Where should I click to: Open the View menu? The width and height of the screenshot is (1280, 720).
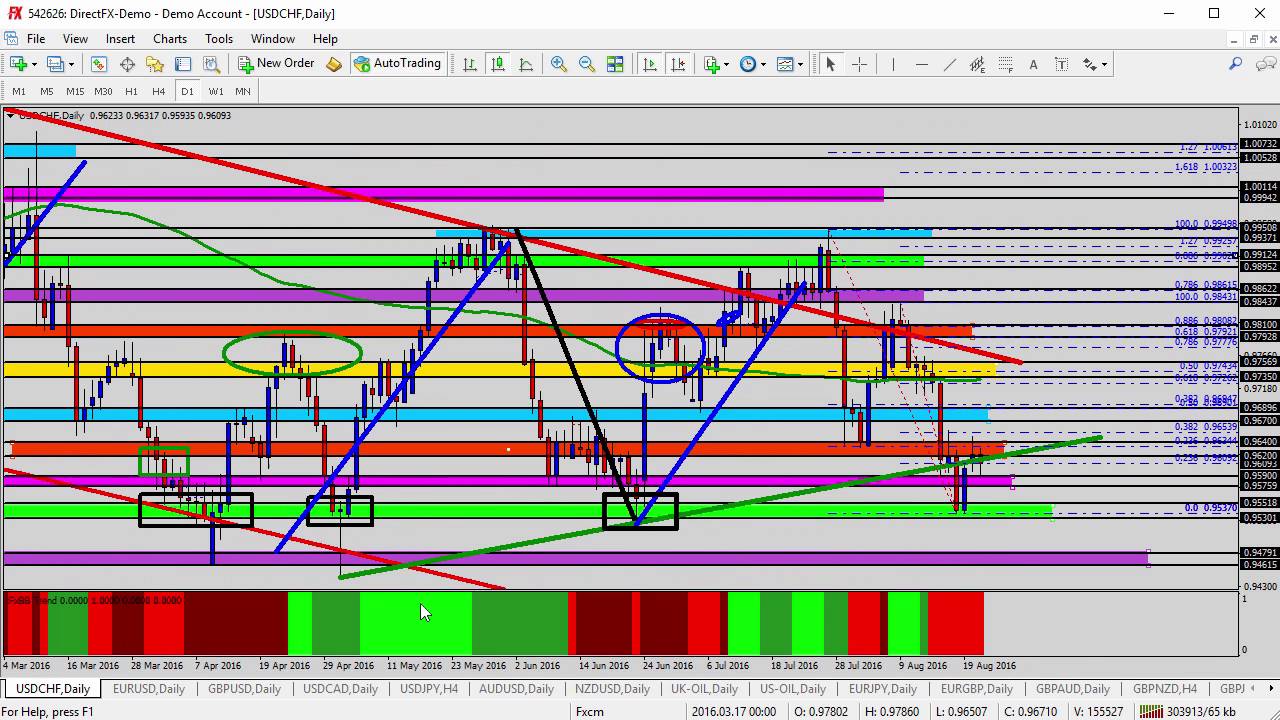75,39
